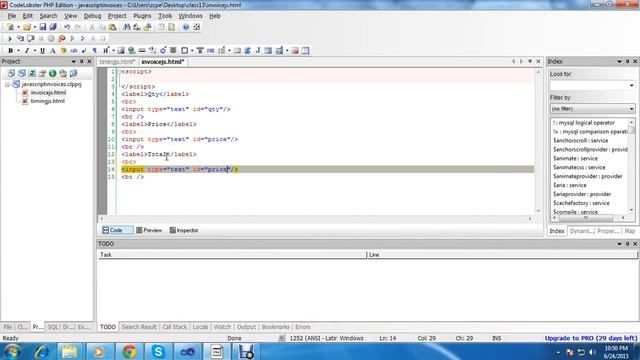The height and width of the screenshot is (360, 640).
Task: Click the Paragraph mark icon
Action: click(x=95, y=51)
